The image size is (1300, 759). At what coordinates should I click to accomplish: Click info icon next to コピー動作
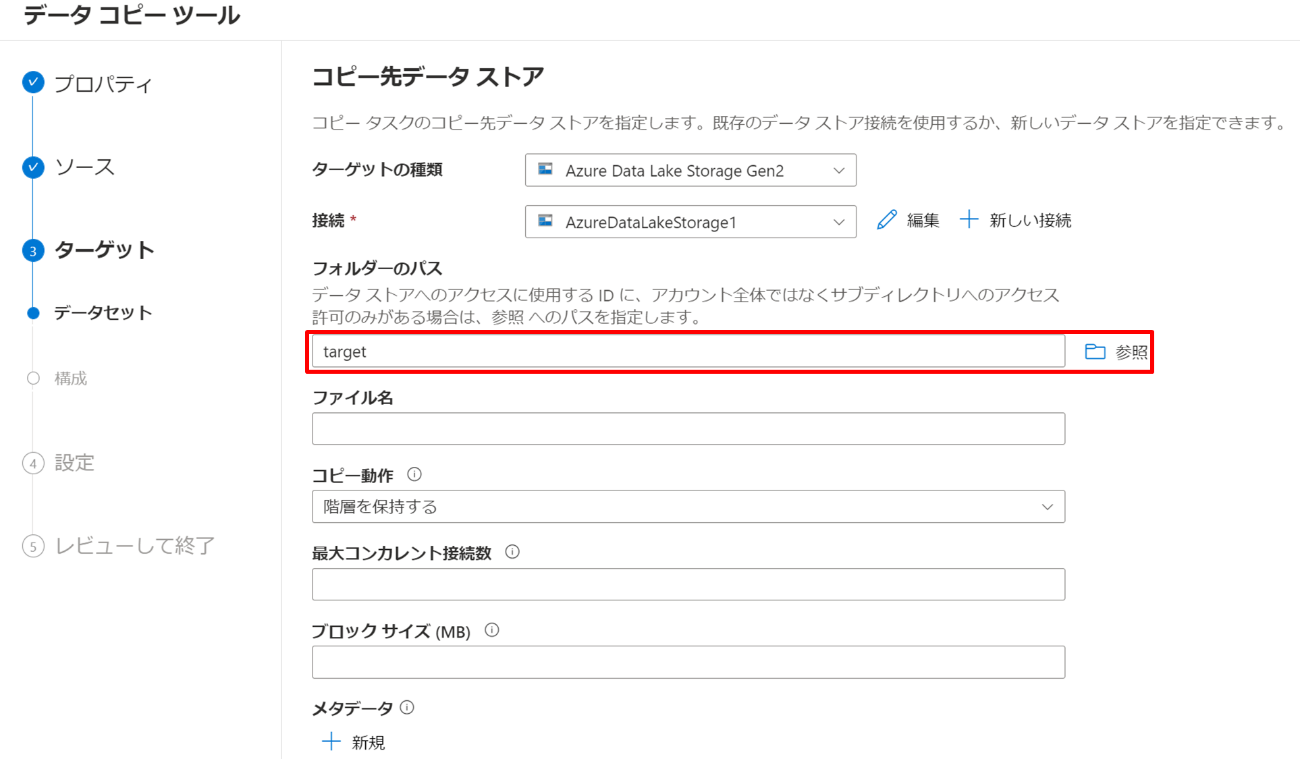coord(414,474)
